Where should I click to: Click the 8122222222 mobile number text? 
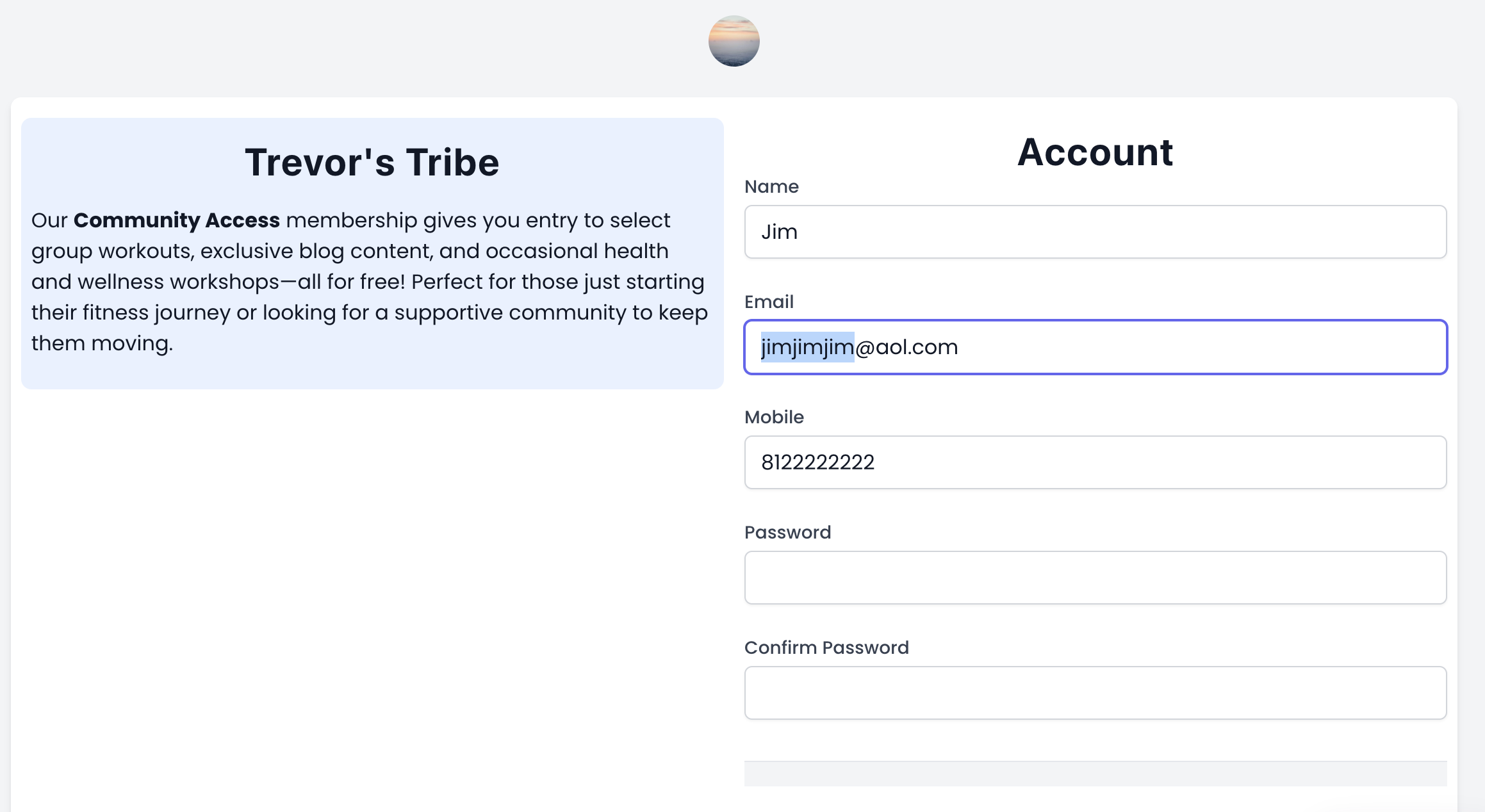[817, 462]
